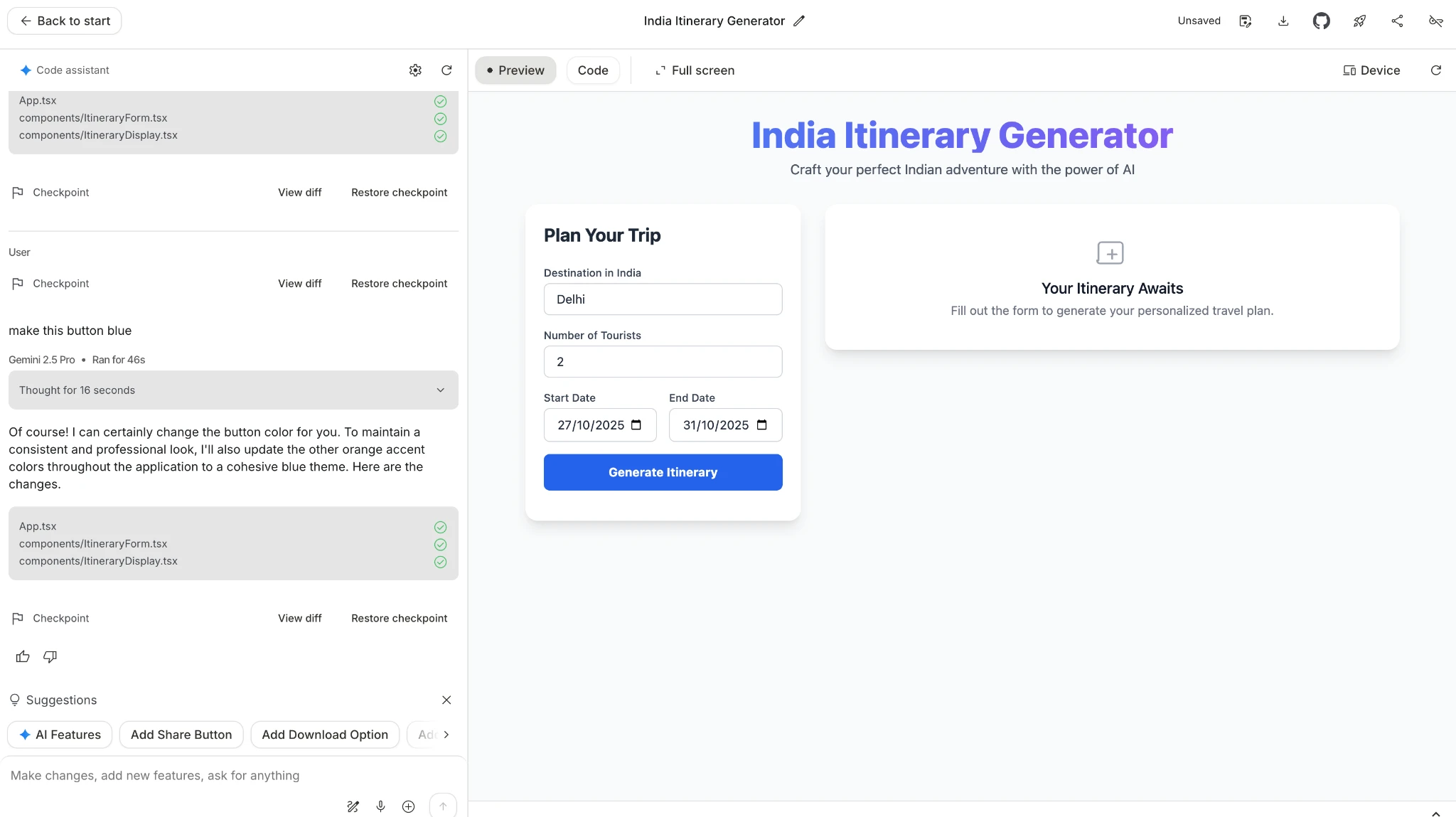1456x817 pixels.
Task: Click the Generate Itinerary button
Action: (x=663, y=472)
